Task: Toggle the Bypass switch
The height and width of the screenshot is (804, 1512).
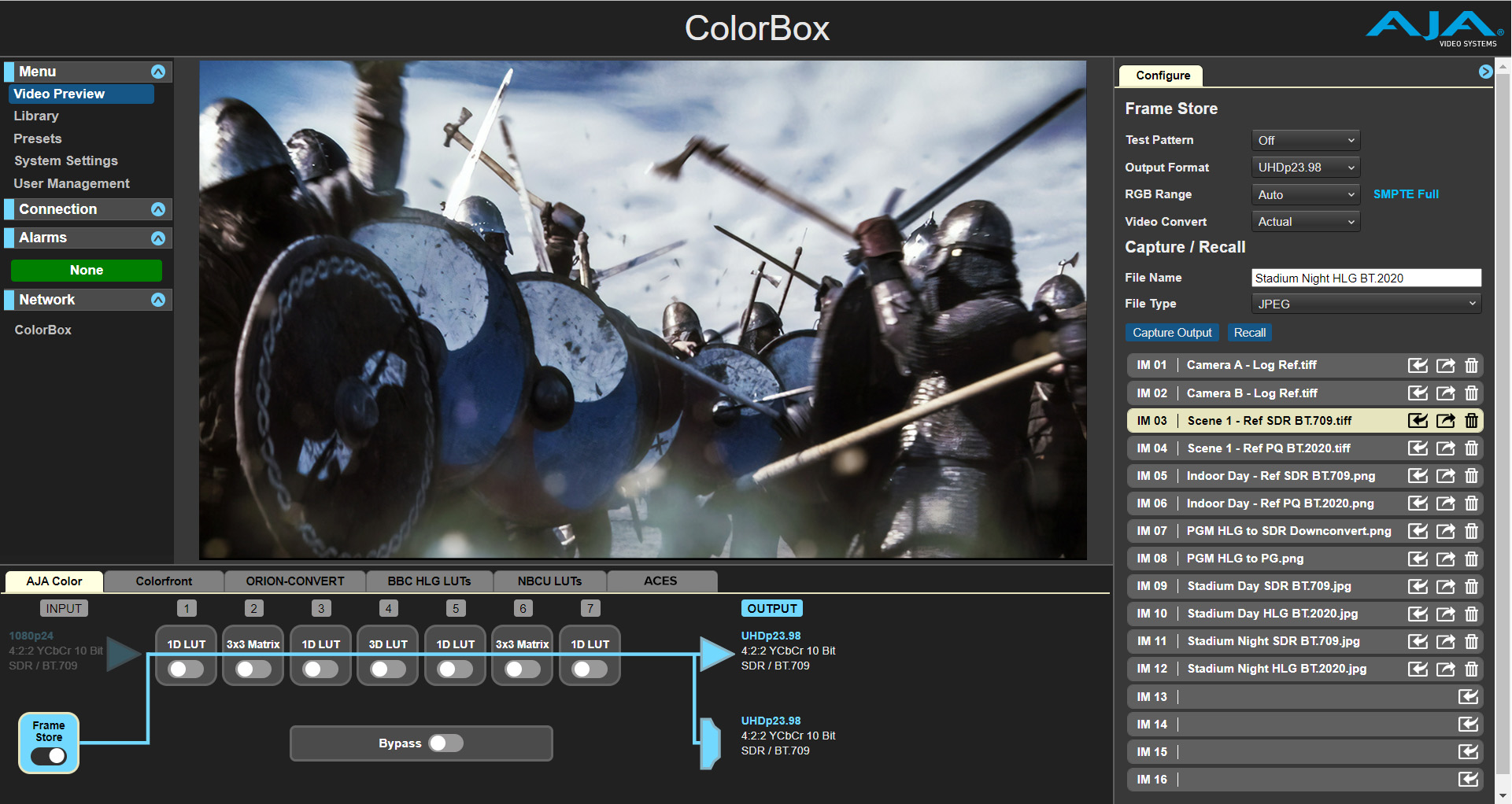Action: point(445,743)
